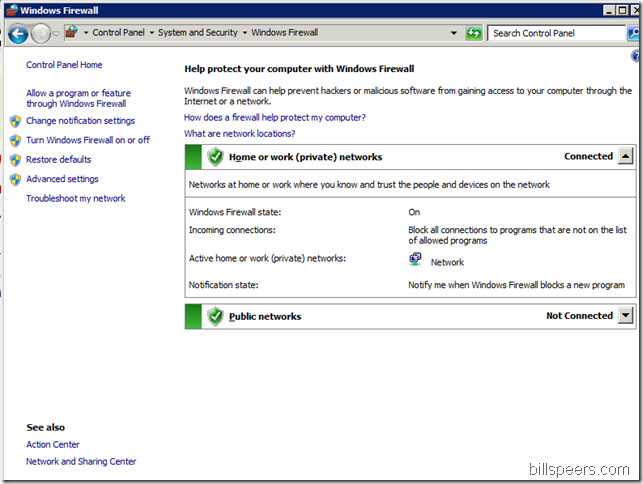The width and height of the screenshot is (643, 484).
Task: Click Public networks heading
Action: click(265, 317)
